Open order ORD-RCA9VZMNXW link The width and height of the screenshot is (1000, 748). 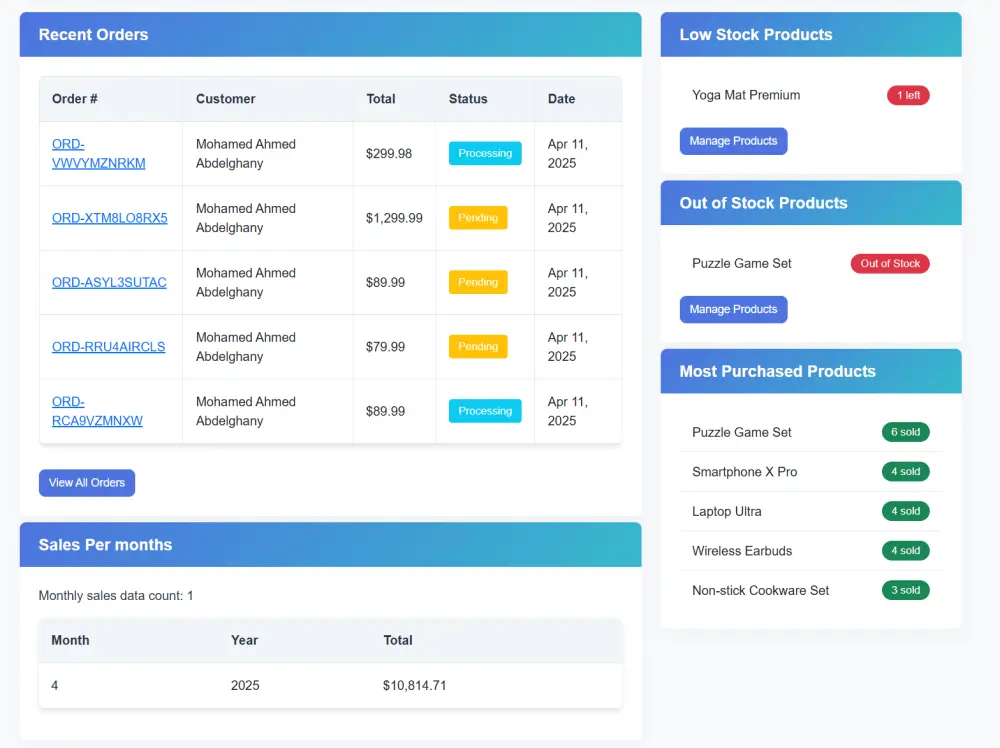coord(97,411)
